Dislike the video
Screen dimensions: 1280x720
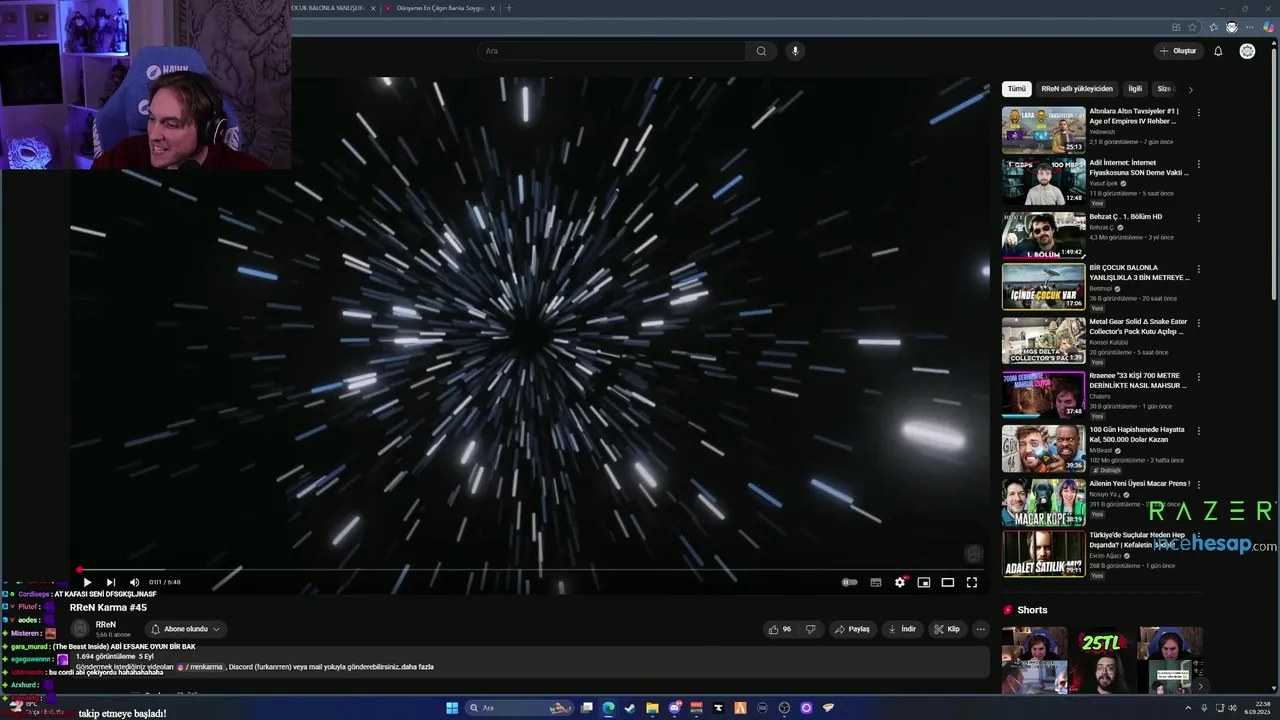tap(811, 629)
